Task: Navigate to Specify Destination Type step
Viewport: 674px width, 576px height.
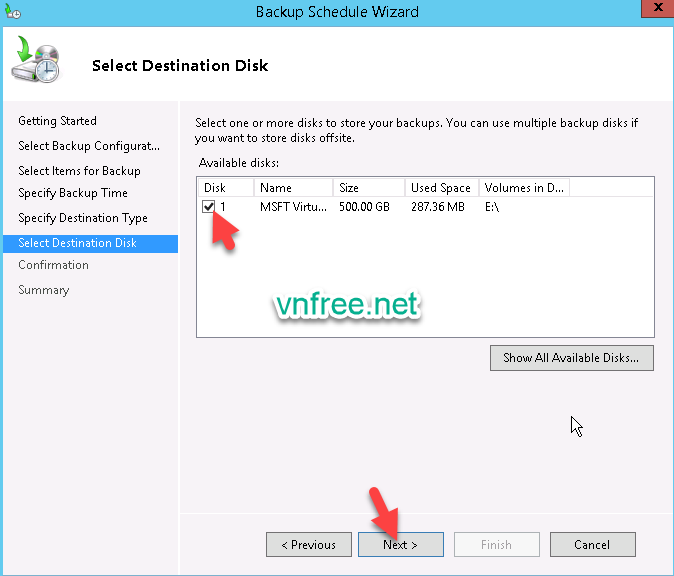Action: pyautogui.click(x=82, y=218)
